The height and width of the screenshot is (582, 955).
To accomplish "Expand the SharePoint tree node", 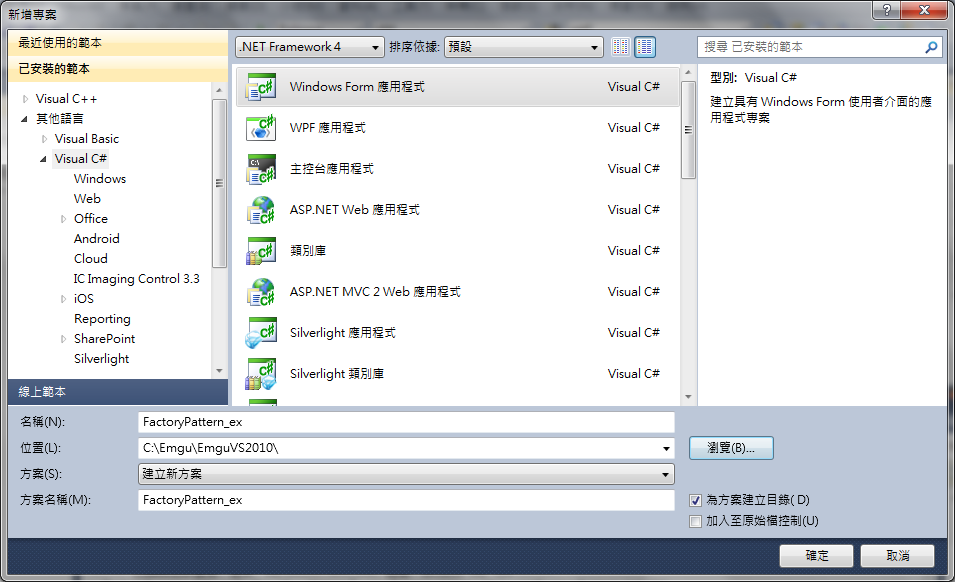I will (63, 339).
